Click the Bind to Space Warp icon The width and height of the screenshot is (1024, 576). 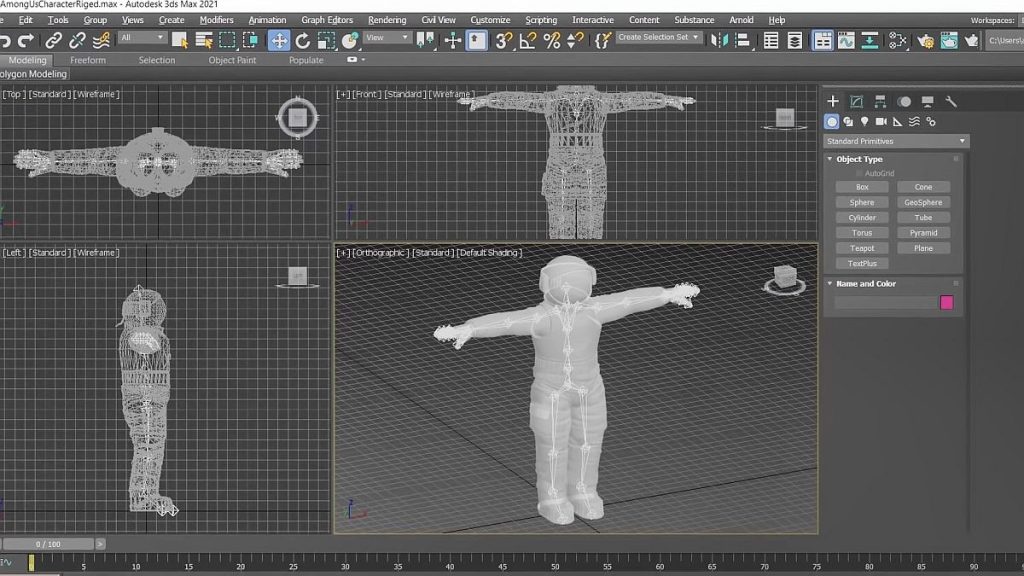point(101,41)
